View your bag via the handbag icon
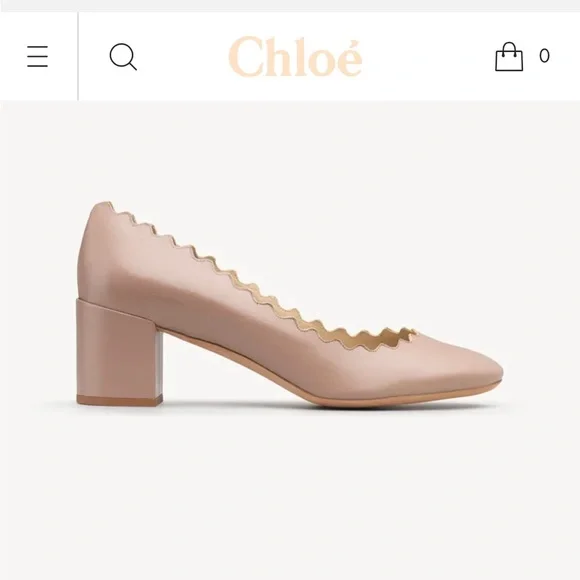This screenshot has height=580, width=580. (509, 56)
